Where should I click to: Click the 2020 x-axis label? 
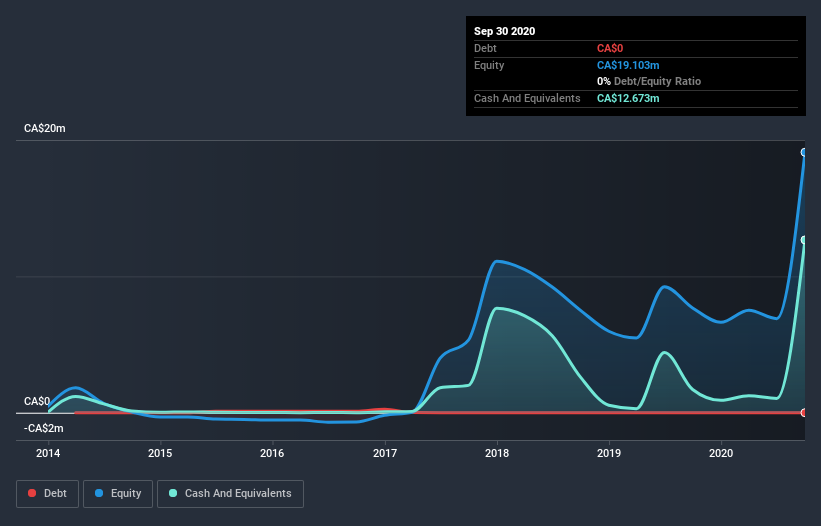[721, 453]
